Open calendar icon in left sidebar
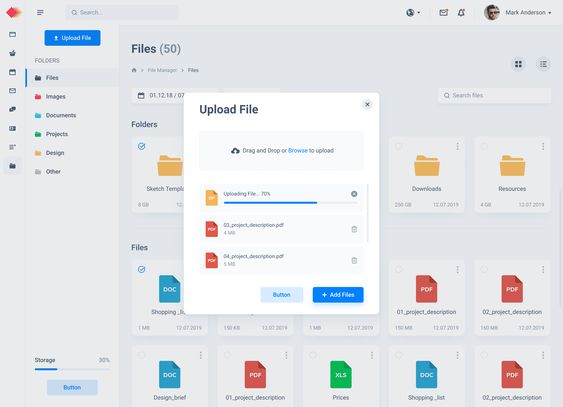Screen dimensions: 563x407 point(13,72)
